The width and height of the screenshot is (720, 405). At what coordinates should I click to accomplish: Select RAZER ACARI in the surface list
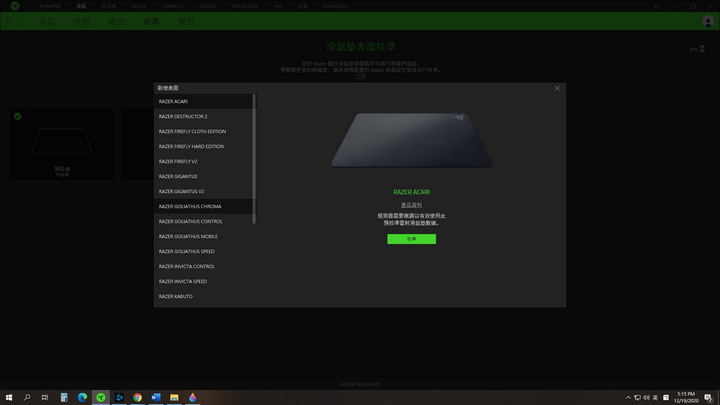(x=203, y=101)
